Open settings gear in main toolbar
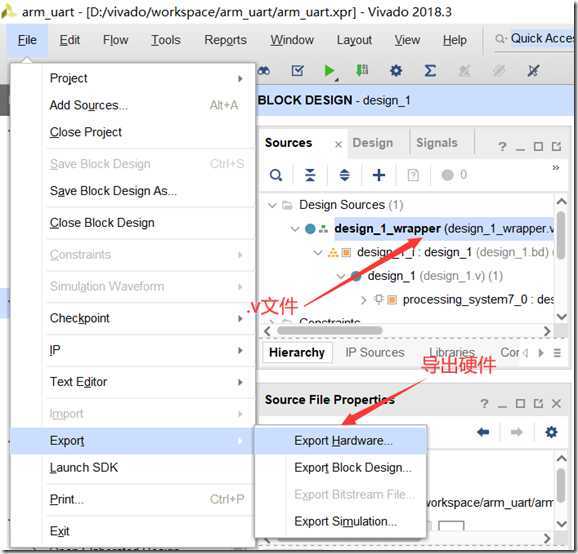 pos(396,70)
